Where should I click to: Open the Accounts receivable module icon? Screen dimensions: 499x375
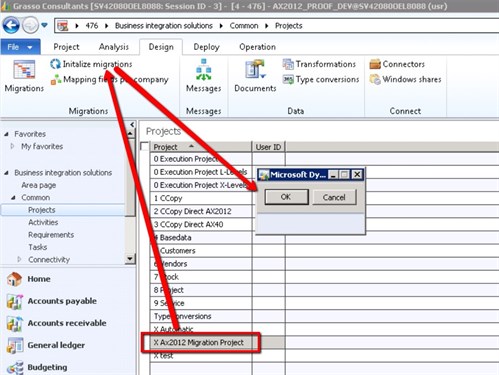click(x=14, y=323)
